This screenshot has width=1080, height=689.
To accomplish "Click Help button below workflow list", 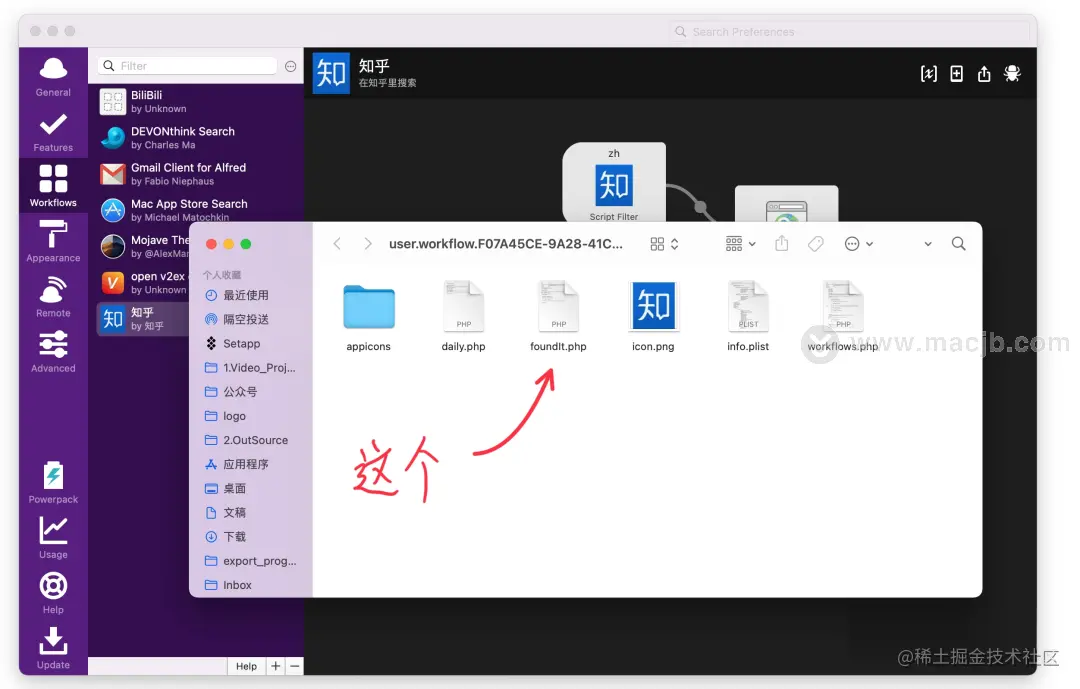I will tap(246, 666).
